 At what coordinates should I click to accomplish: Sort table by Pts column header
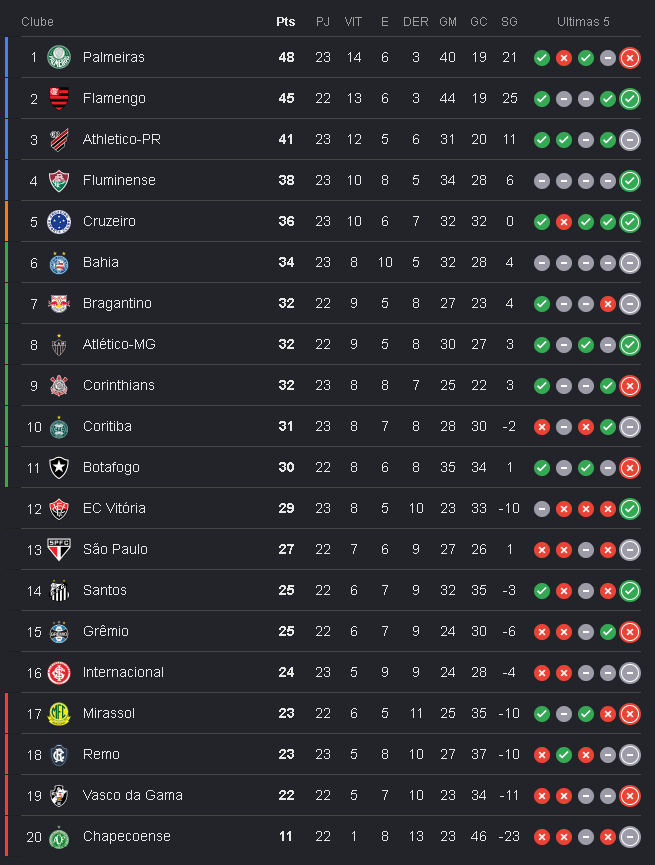point(286,22)
